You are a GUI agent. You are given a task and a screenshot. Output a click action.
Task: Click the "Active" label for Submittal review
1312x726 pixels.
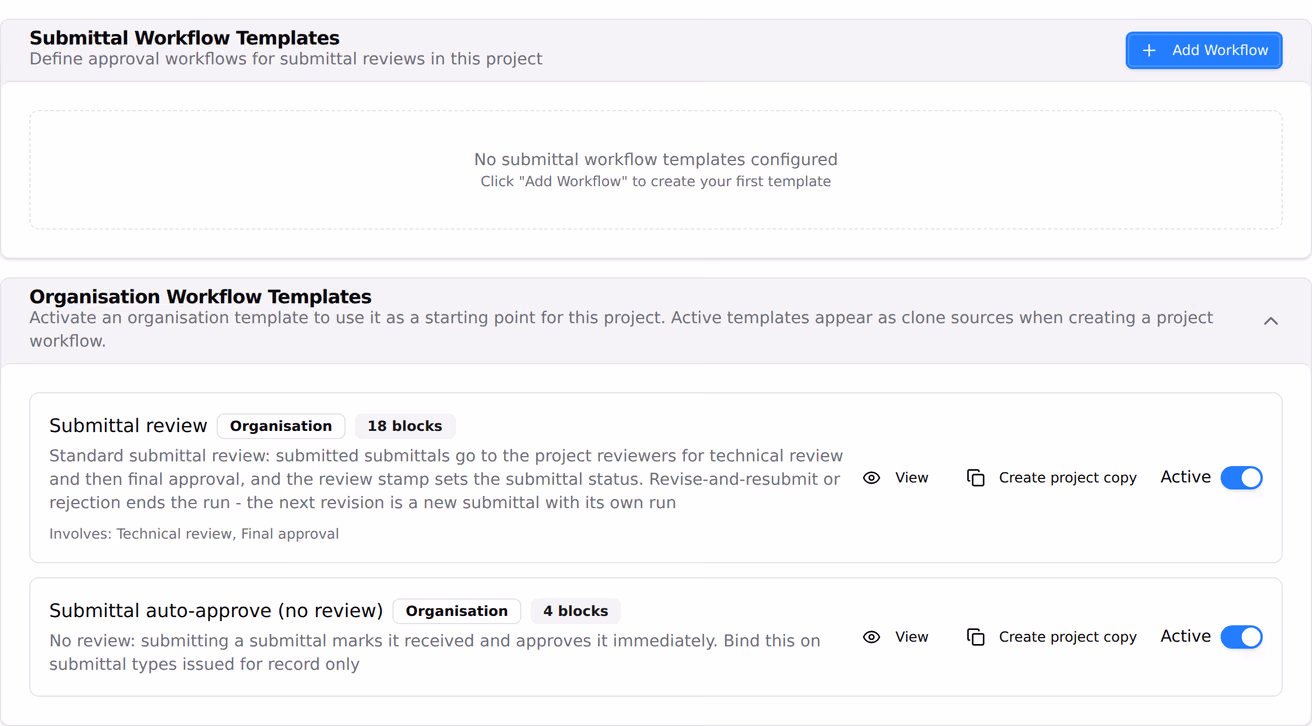point(1186,478)
